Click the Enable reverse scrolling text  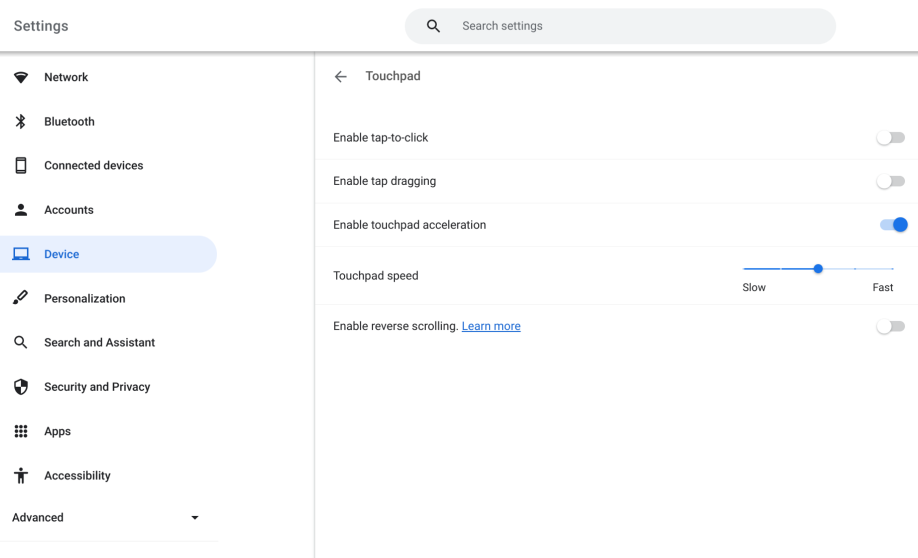point(396,326)
